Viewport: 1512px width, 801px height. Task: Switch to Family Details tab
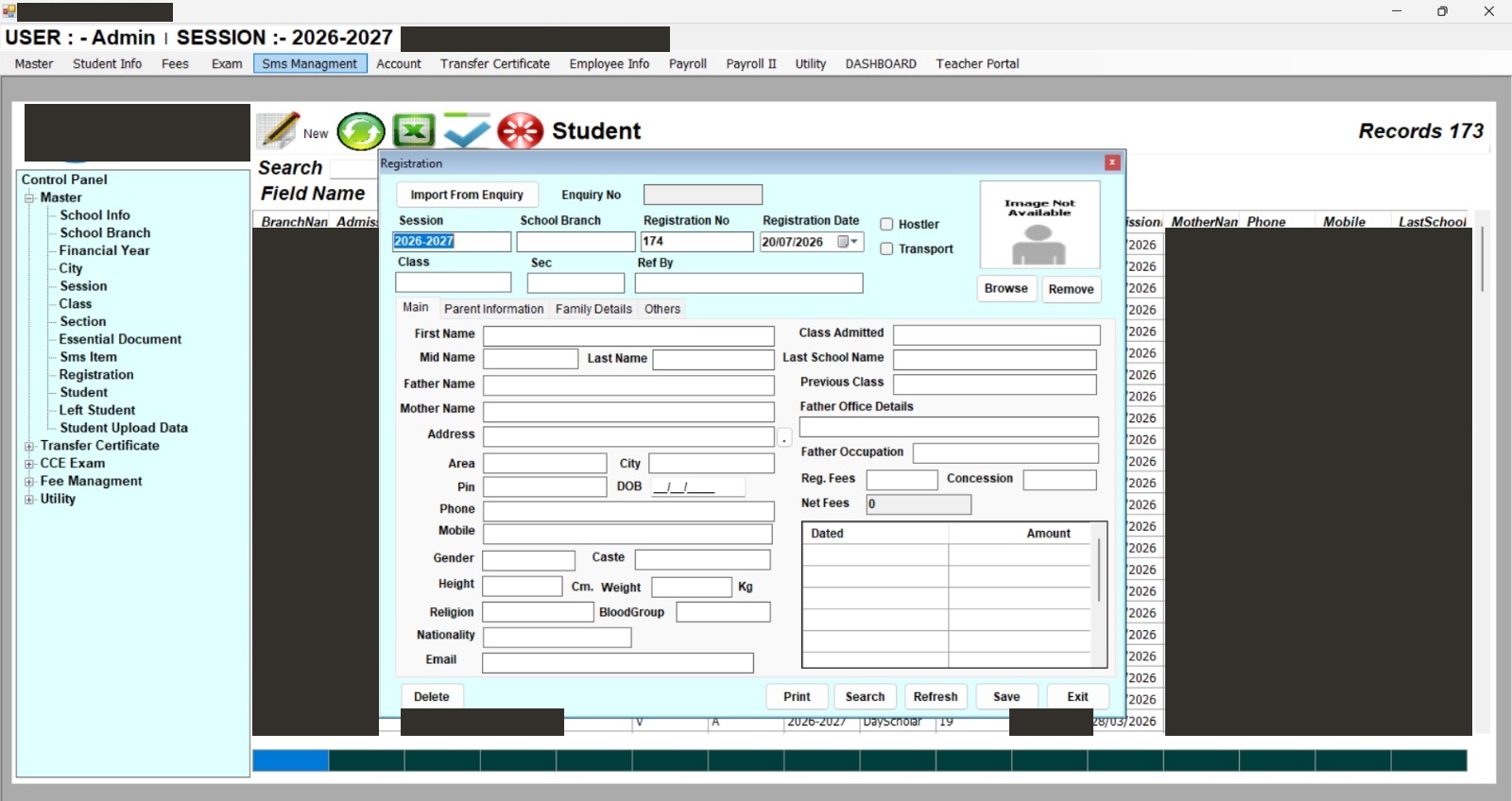[593, 309]
